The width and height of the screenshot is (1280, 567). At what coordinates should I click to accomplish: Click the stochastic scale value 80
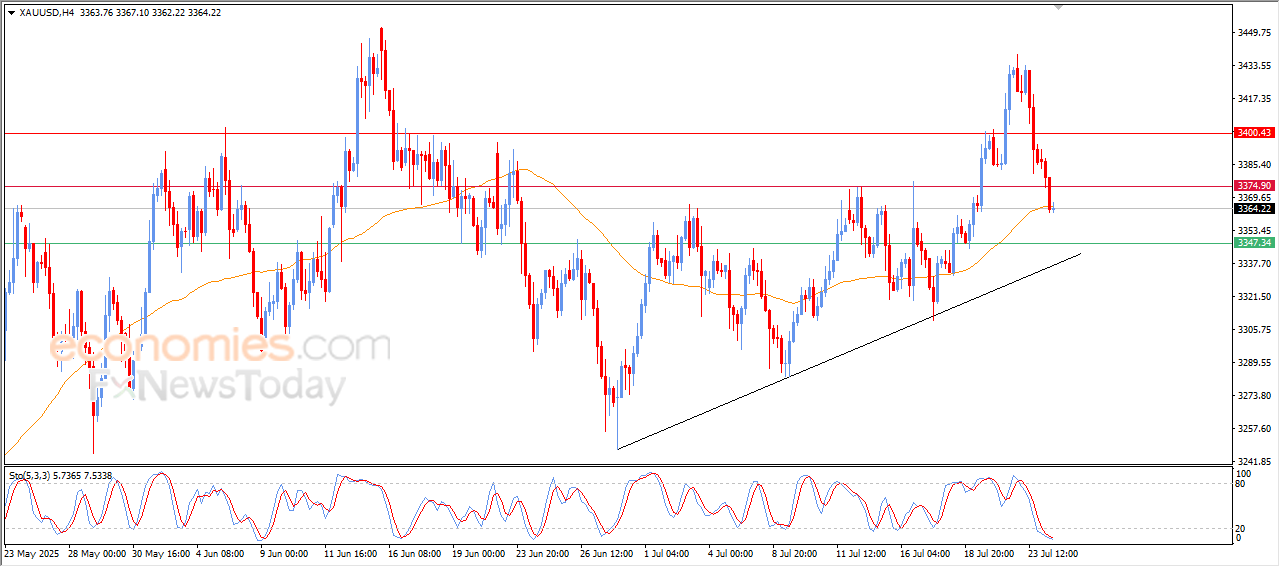(x=1241, y=484)
